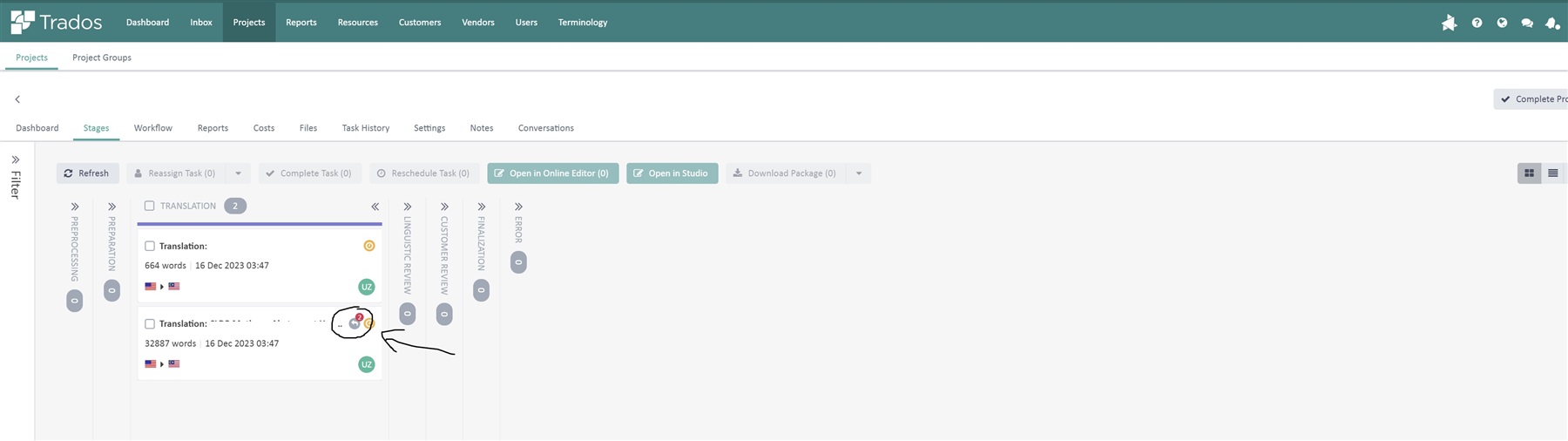This screenshot has width=1568, height=441.
Task: Open the chat bubbles icon in header
Action: click(x=1527, y=23)
